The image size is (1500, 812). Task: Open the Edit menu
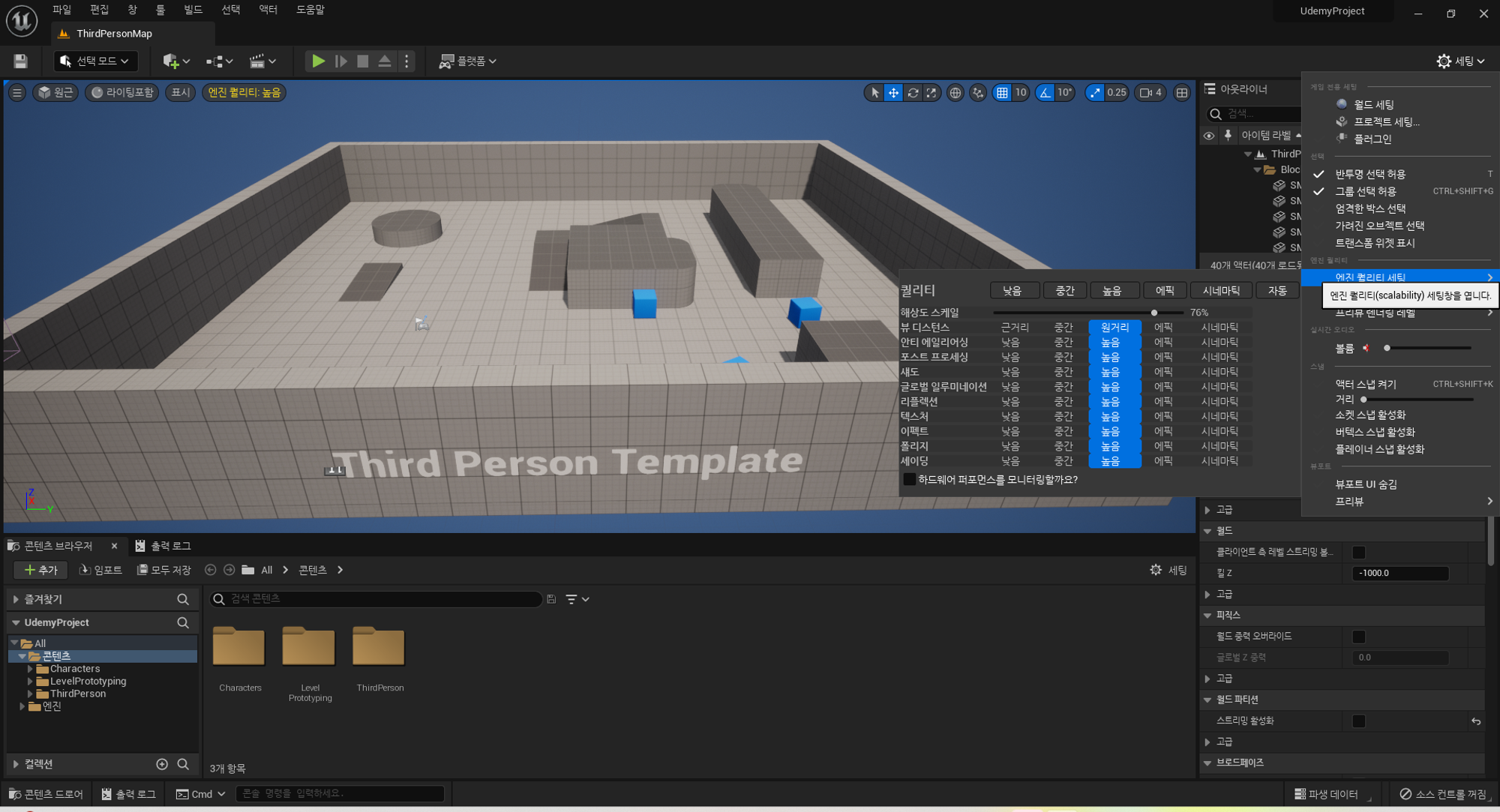coord(99,10)
